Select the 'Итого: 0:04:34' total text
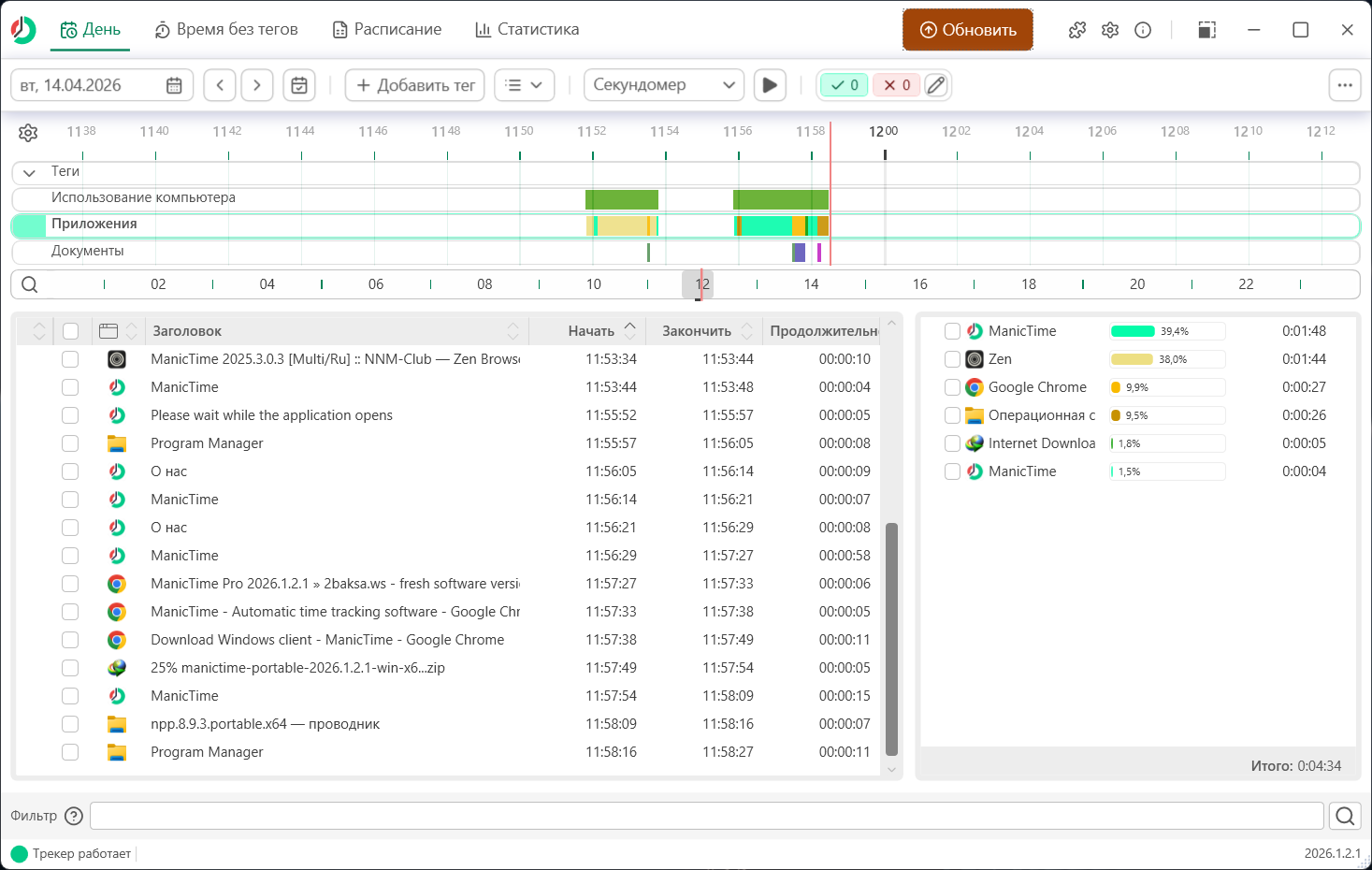Viewport: 1372px width, 870px height. [x=1296, y=766]
